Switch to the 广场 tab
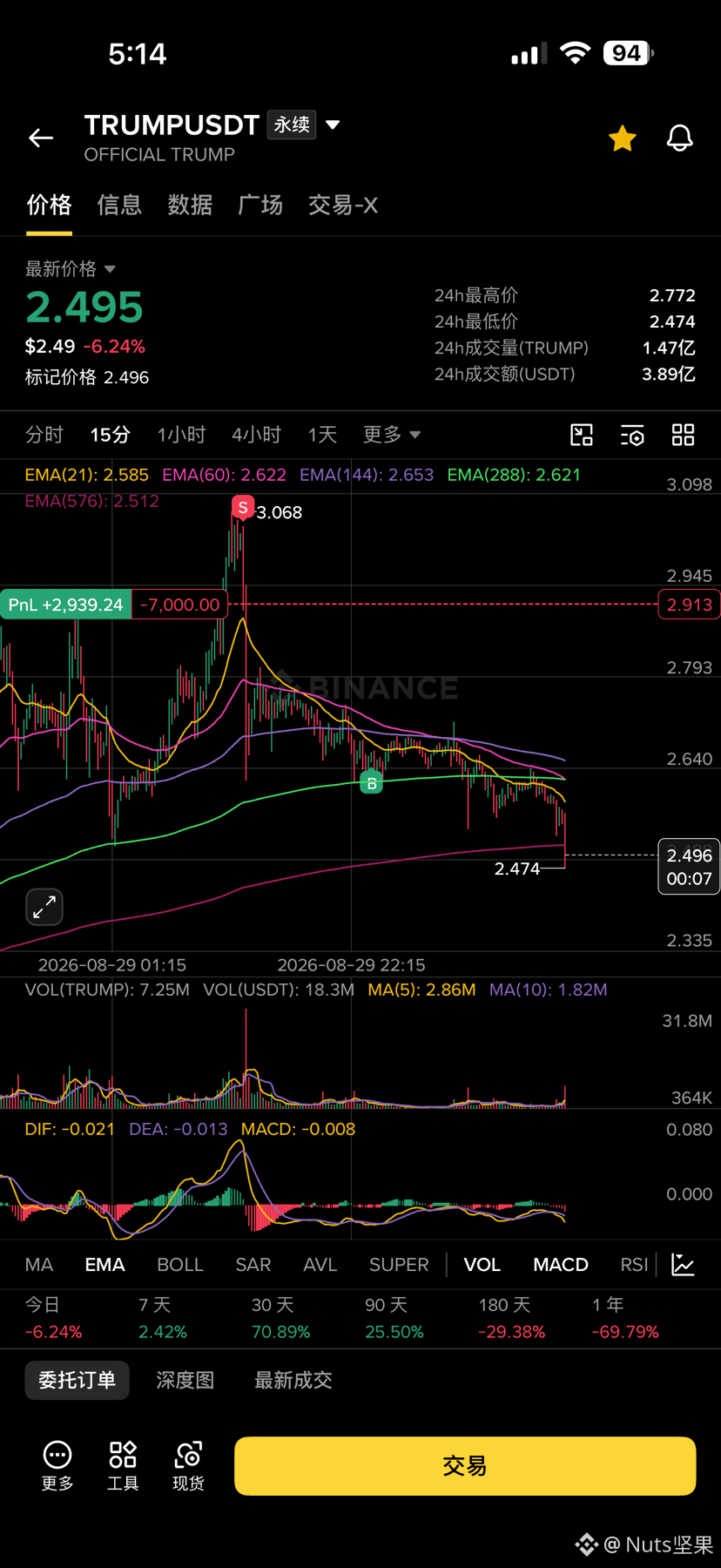This screenshot has height=1568, width=721. click(x=260, y=205)
